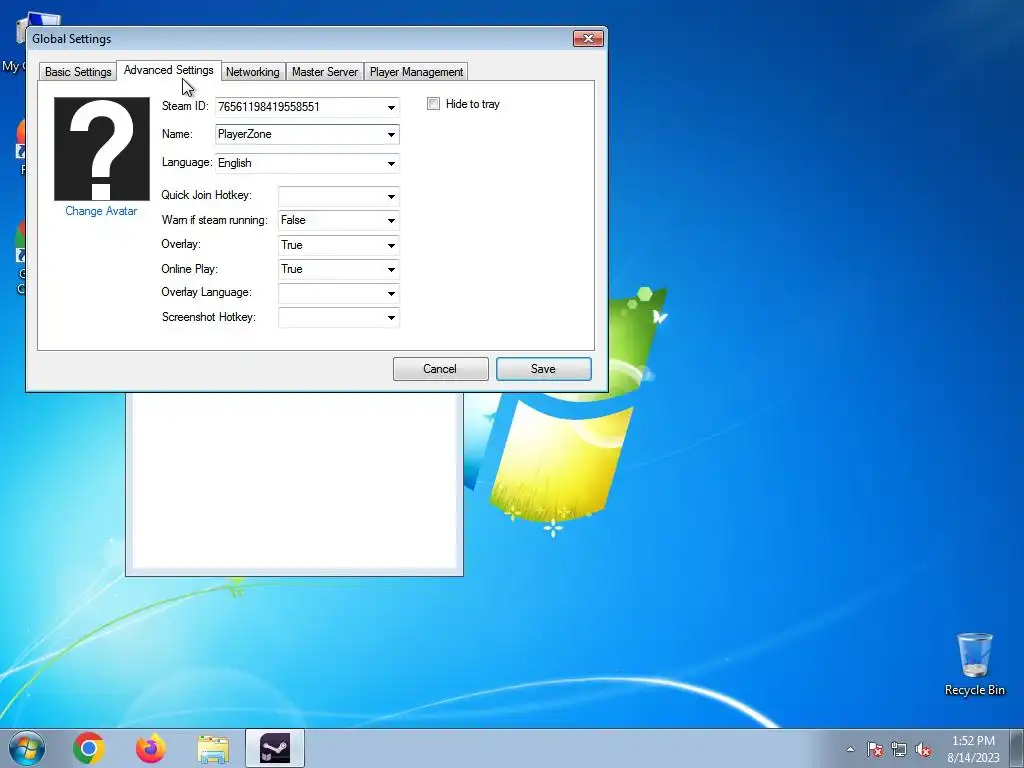This screenshot has width=1024, height=768.
Task: Open the Player Management tab
Action: pos(416,72)
